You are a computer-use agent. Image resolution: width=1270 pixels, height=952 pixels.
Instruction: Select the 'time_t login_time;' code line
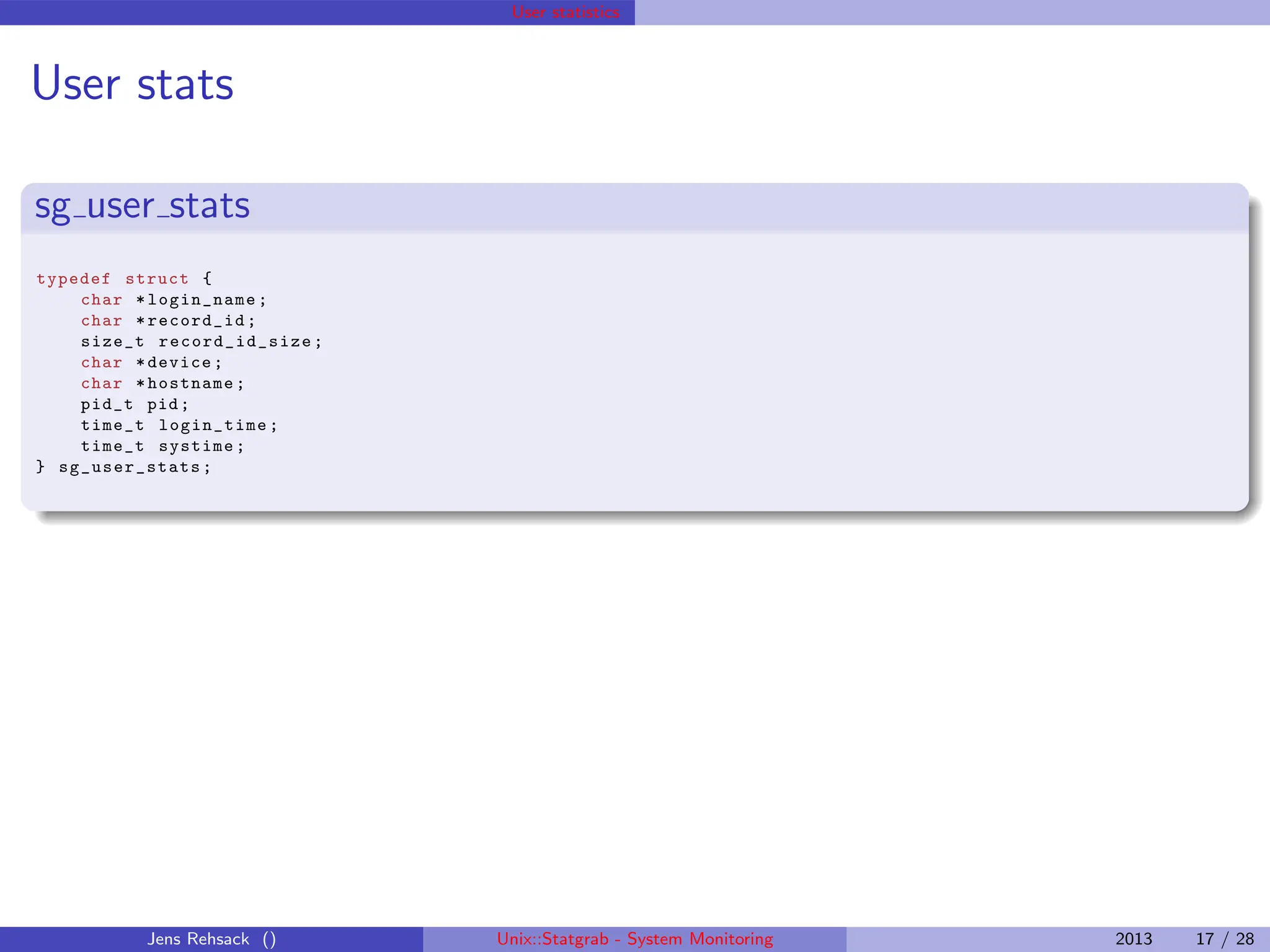click(x=179, y=426)
